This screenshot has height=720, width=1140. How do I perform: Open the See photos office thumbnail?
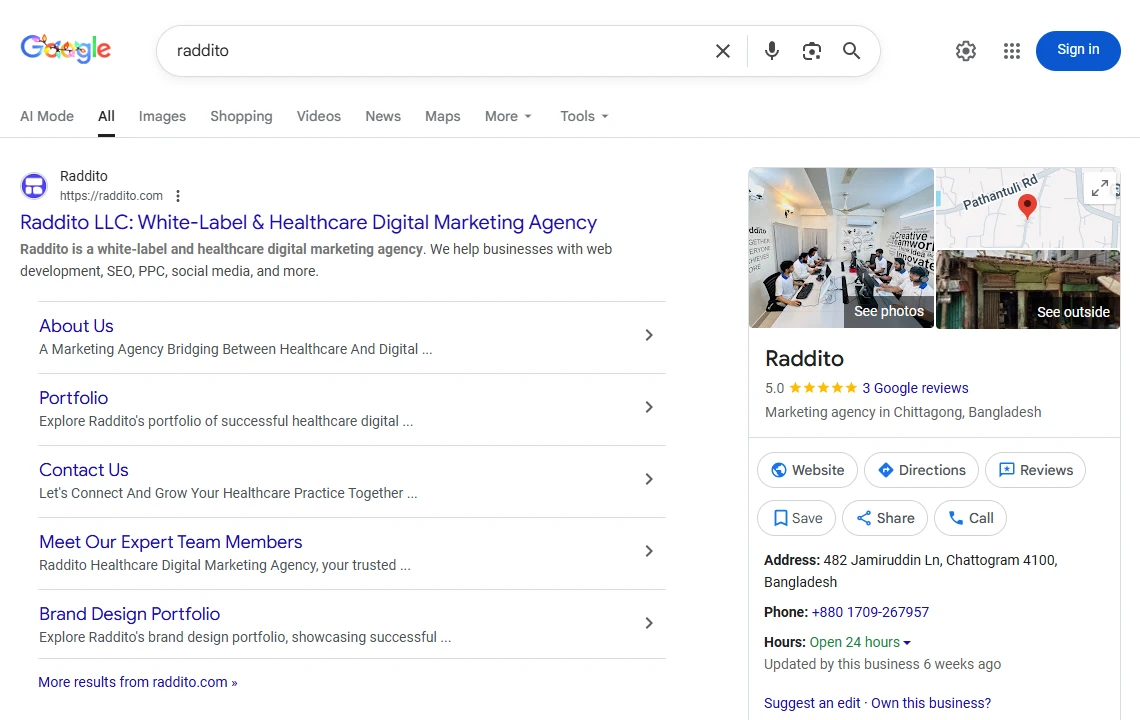click(841, 248)
